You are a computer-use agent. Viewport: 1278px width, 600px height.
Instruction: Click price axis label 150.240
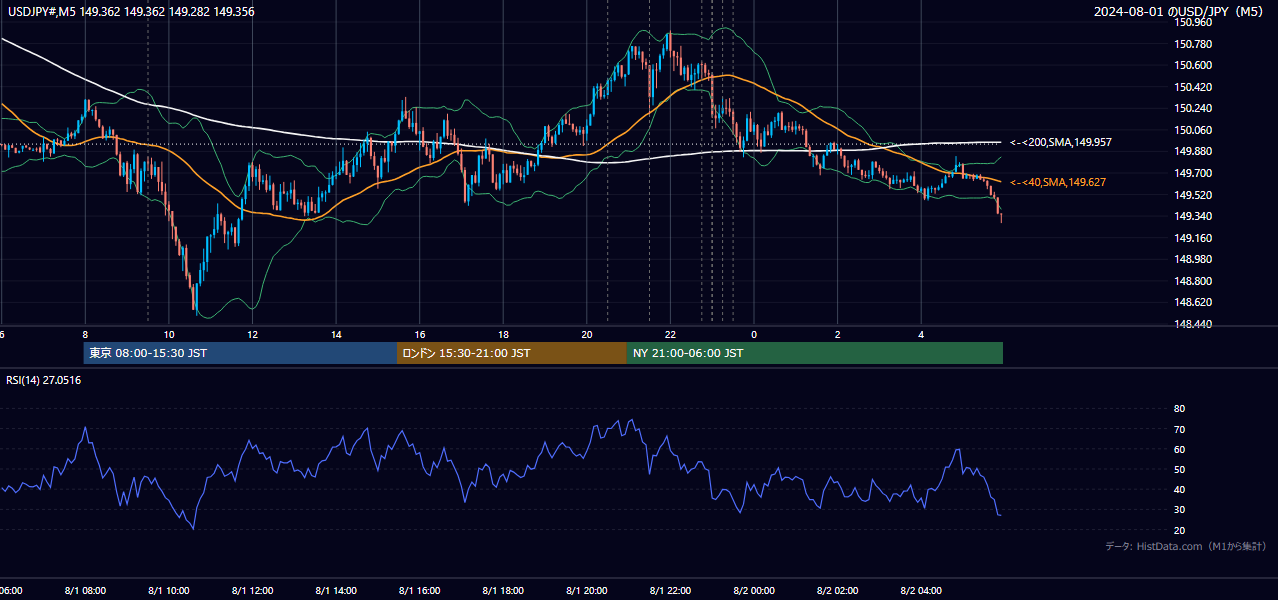(x=1192, y=108)
